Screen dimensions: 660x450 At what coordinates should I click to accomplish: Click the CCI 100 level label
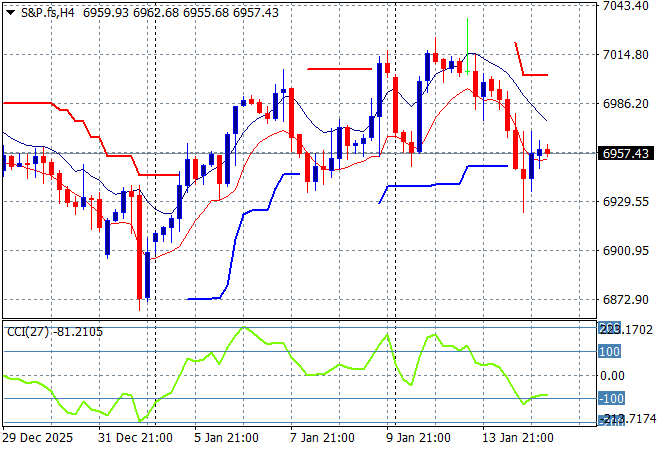click(x=609, y=351)
